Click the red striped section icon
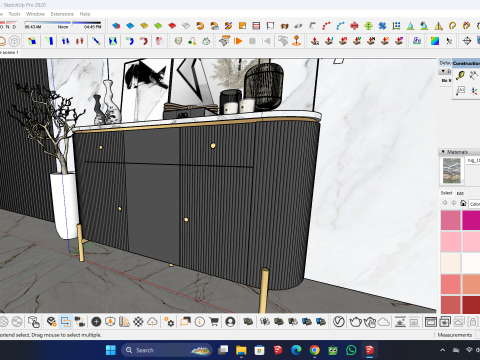The height and width of the screenshot is (360, 480). [x=256, y=26]
